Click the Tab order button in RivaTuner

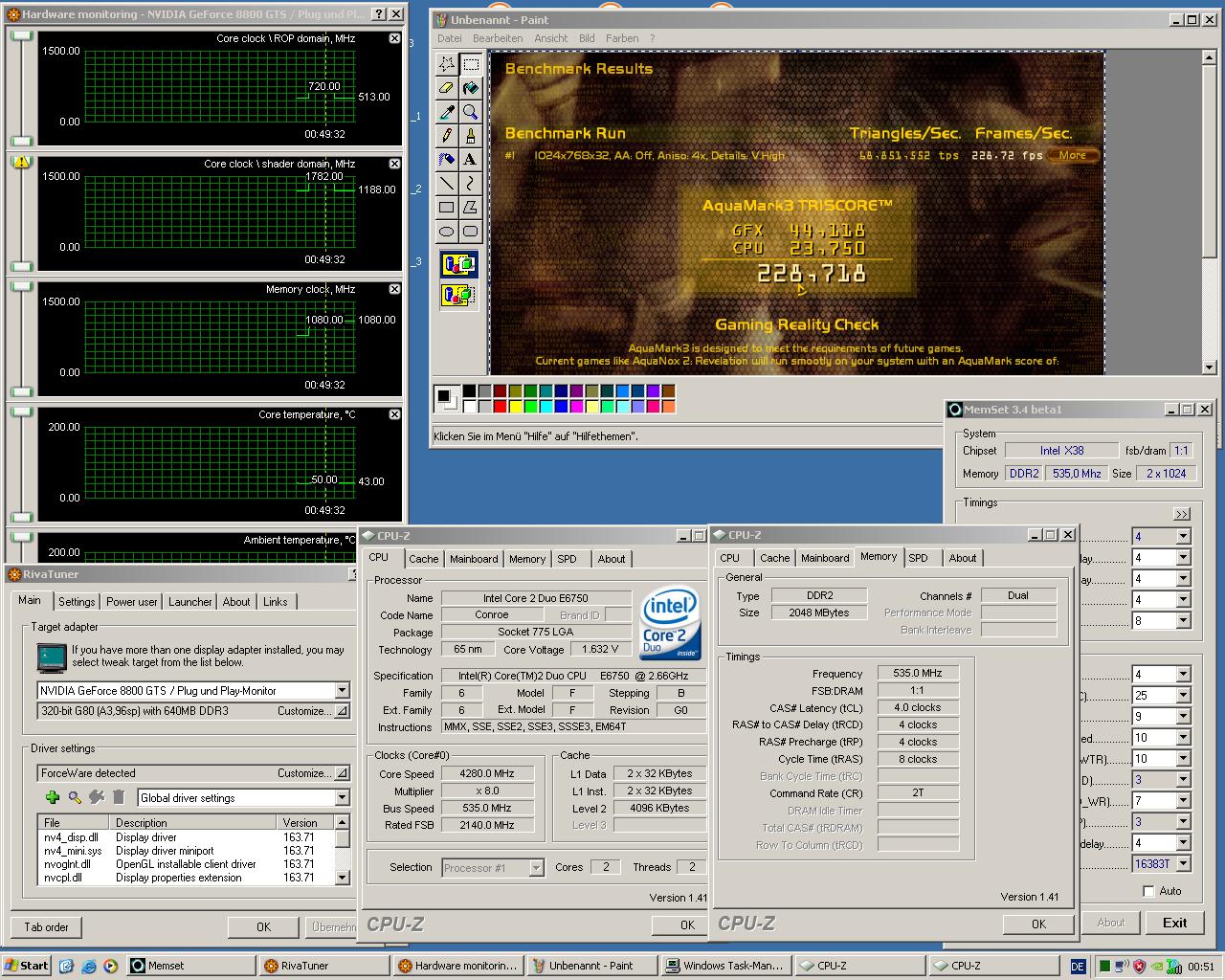point(47,926)
